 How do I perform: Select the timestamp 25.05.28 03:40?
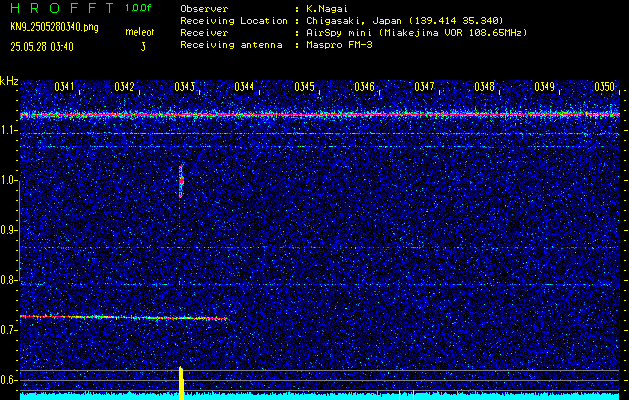[42, 47]
